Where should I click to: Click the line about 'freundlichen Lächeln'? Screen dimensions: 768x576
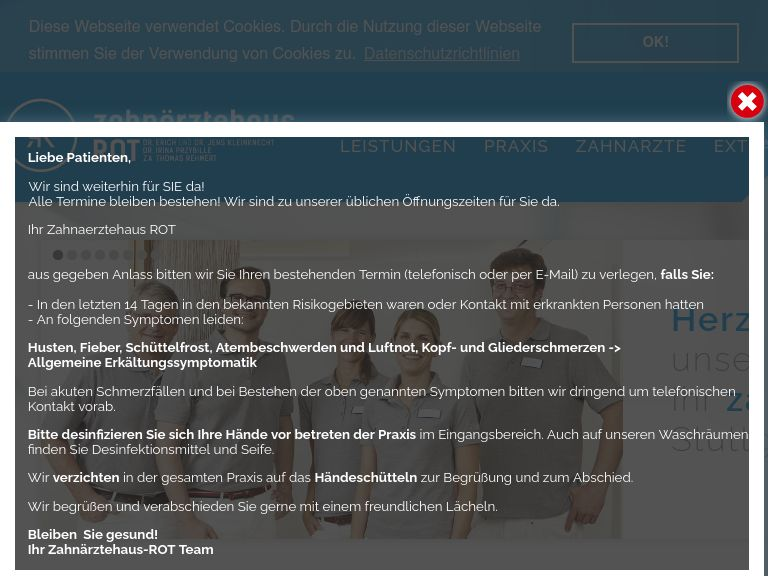pos(263,506)
